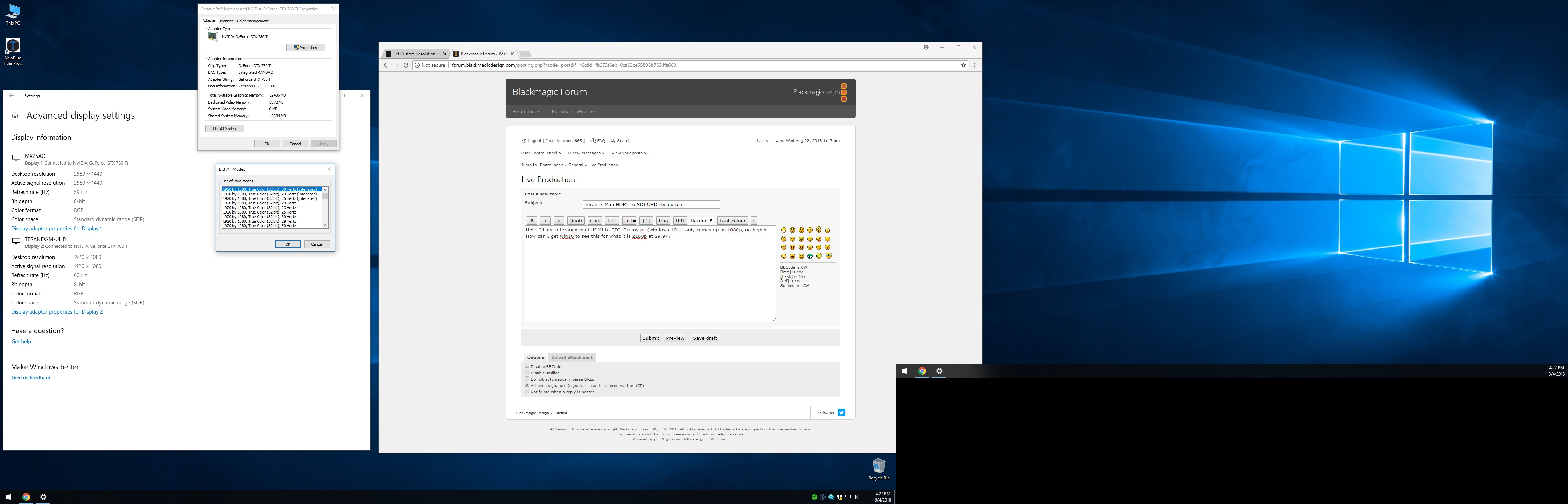The image size is (1568, 504).
Task: Switch to the Monitor tab
Action: [226, 21]
